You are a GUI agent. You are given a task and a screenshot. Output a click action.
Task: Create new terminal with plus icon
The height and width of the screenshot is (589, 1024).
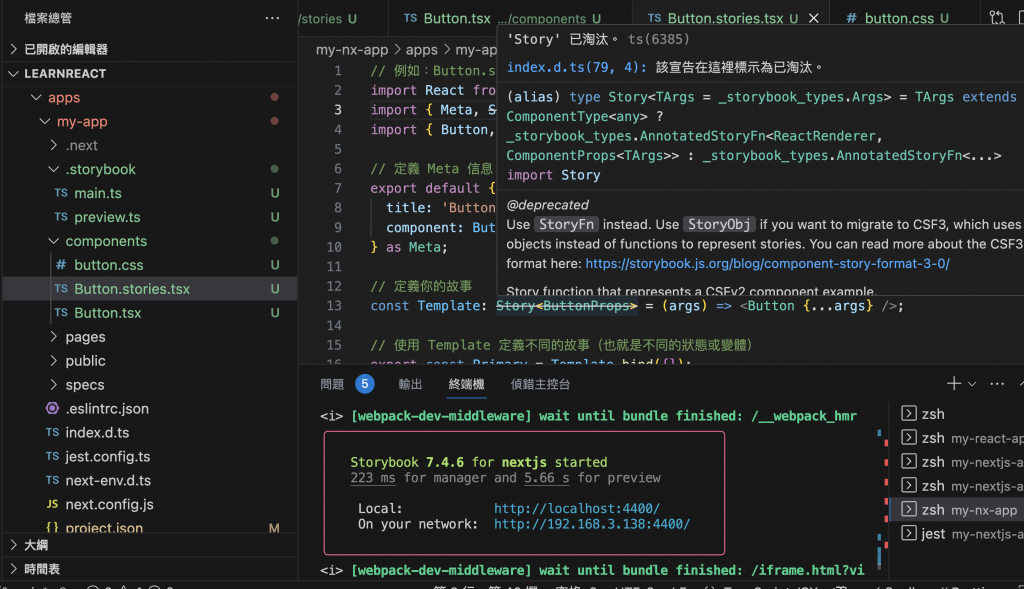[x=953, y=383]
